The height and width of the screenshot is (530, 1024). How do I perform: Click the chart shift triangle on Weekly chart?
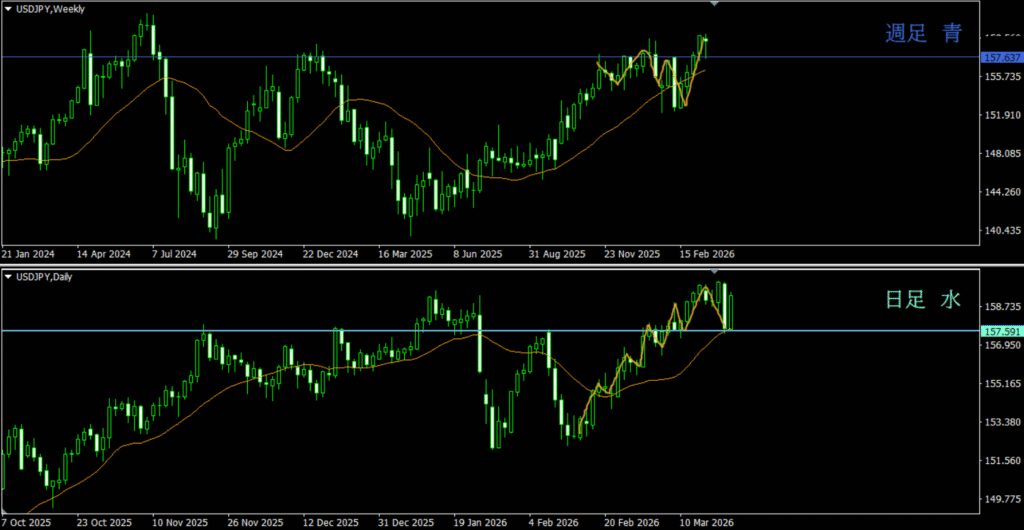click(713, 5)
